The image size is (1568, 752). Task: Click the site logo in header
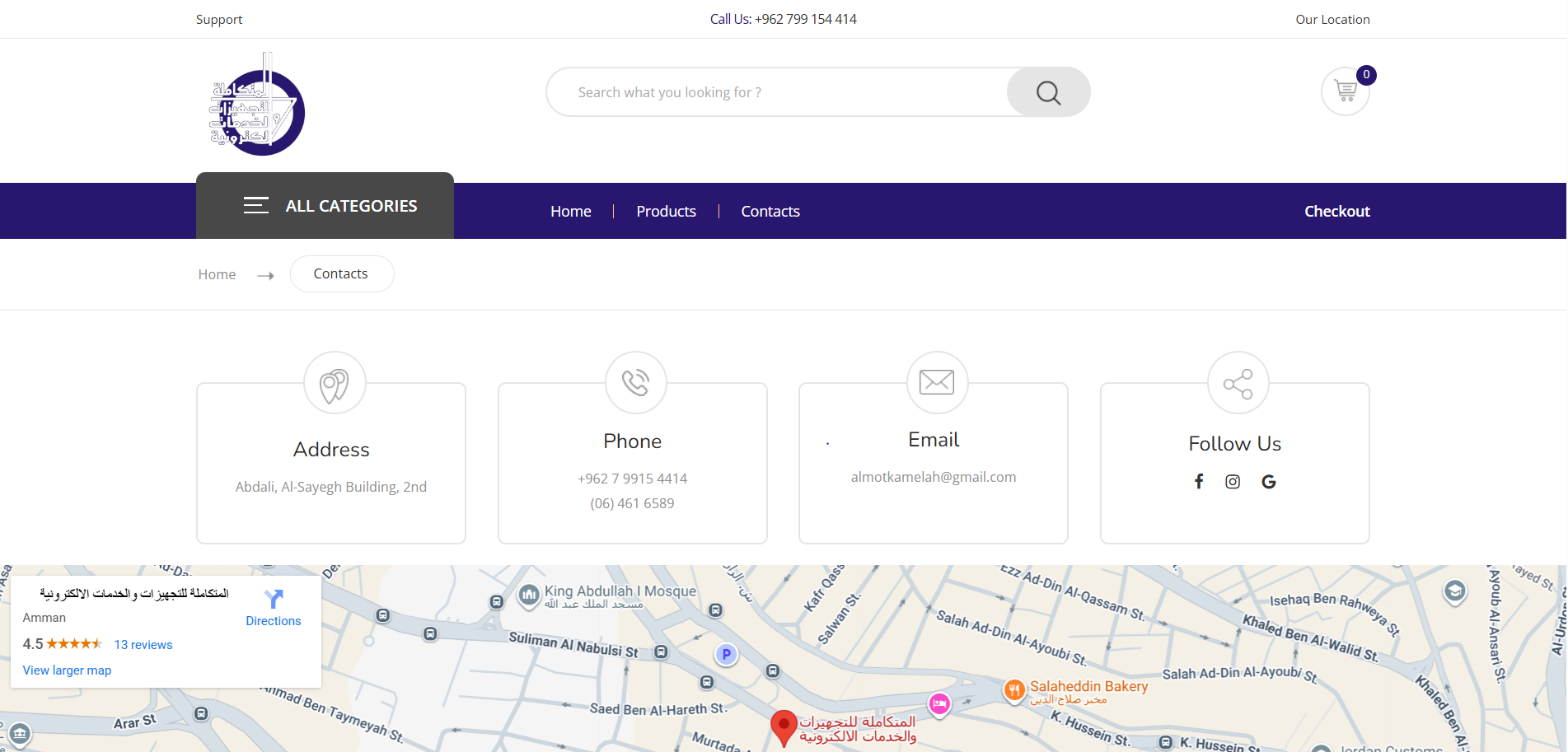256,105
